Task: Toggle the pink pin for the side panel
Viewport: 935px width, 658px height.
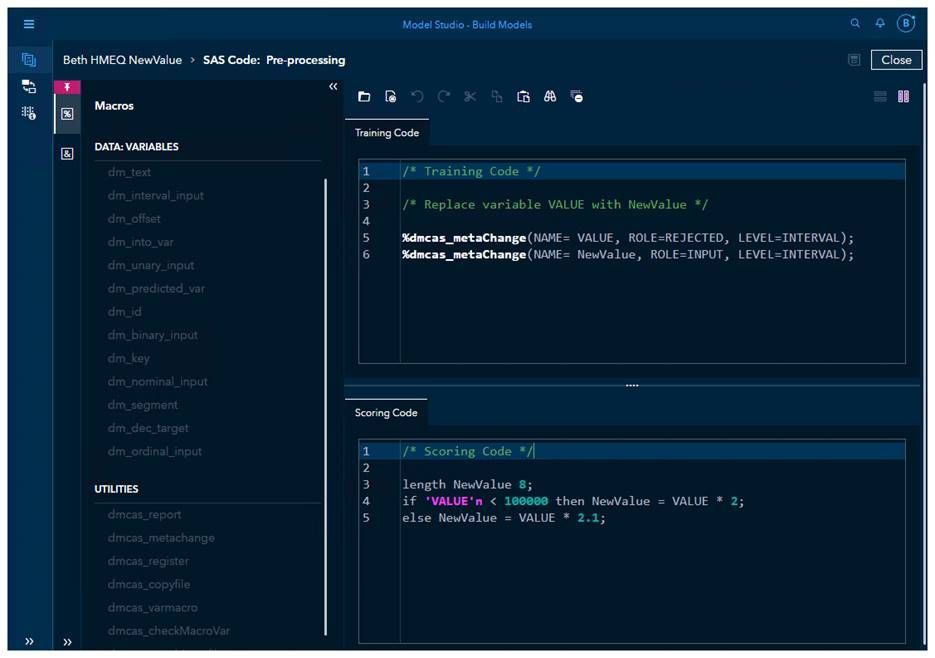Action: (x=67, y=88)
